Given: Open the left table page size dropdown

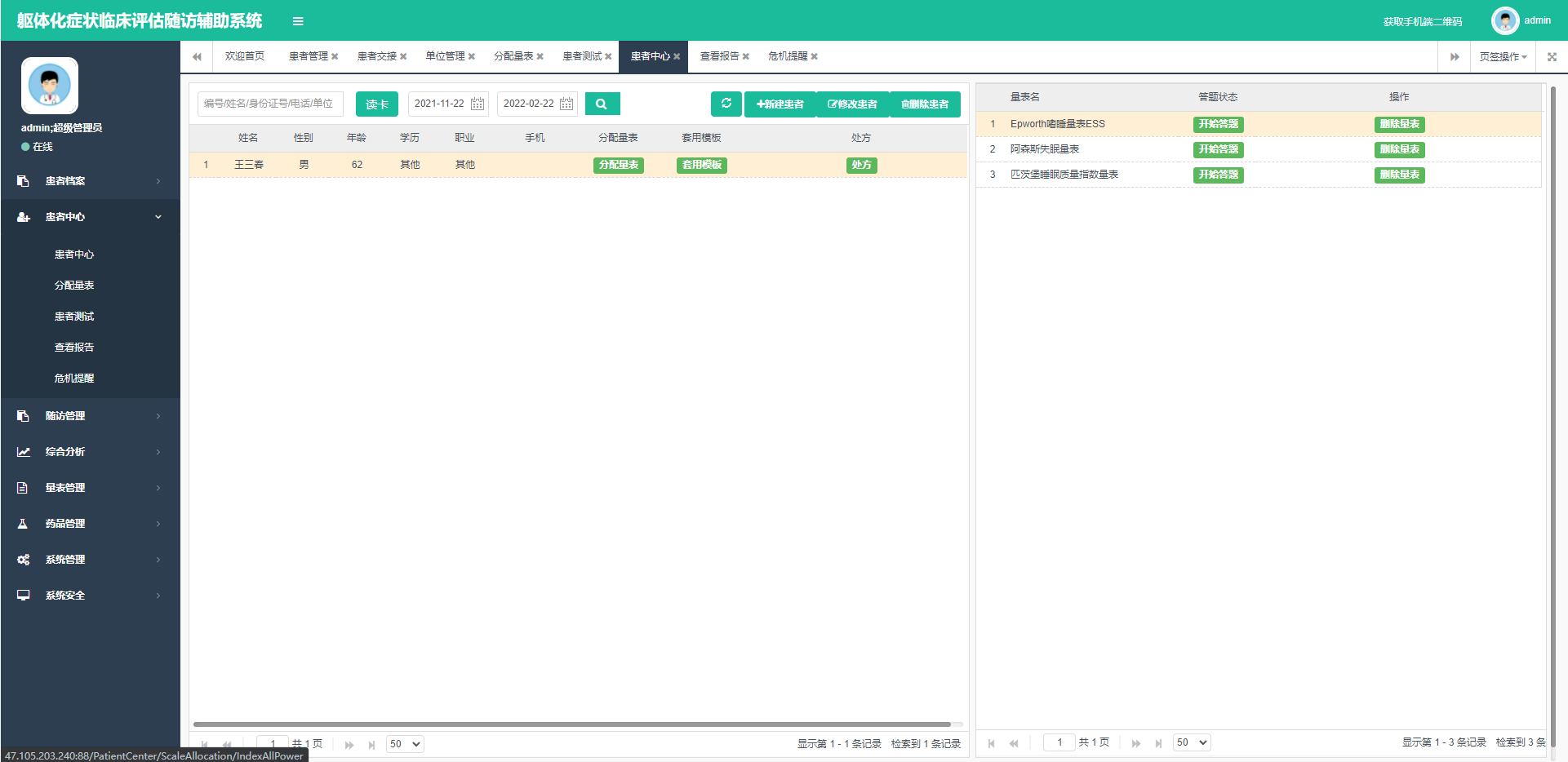Looking at the screenshot, I should pos(405,744).
